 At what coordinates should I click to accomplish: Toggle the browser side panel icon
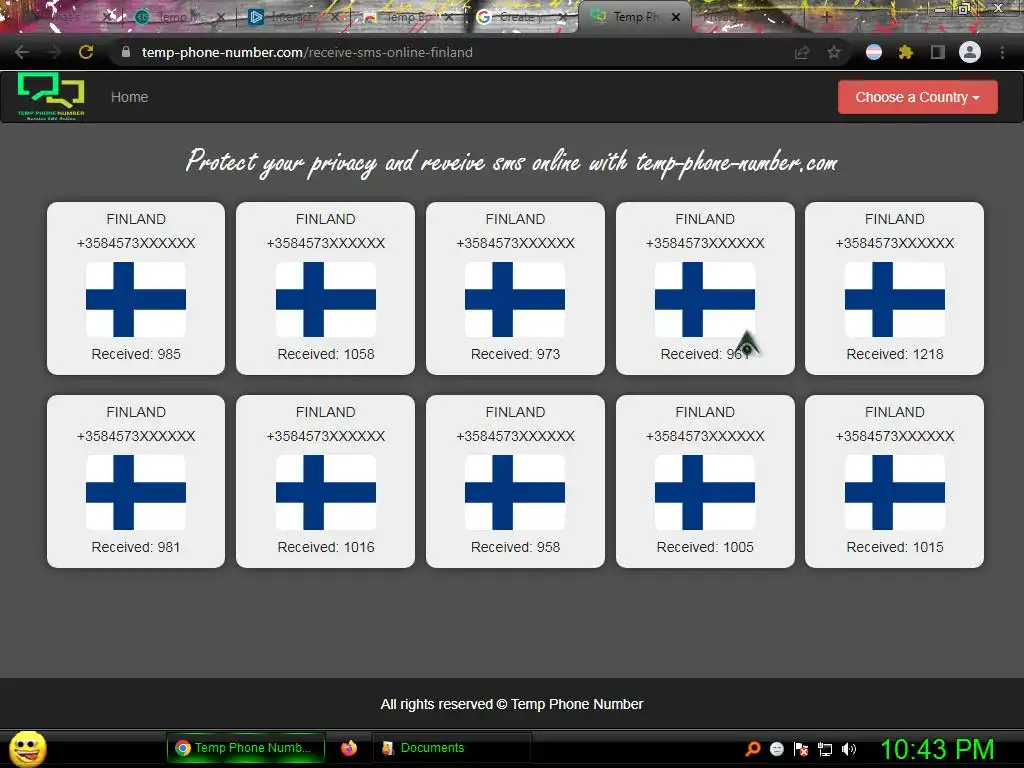pyautogui.click(x=938, y=53)
